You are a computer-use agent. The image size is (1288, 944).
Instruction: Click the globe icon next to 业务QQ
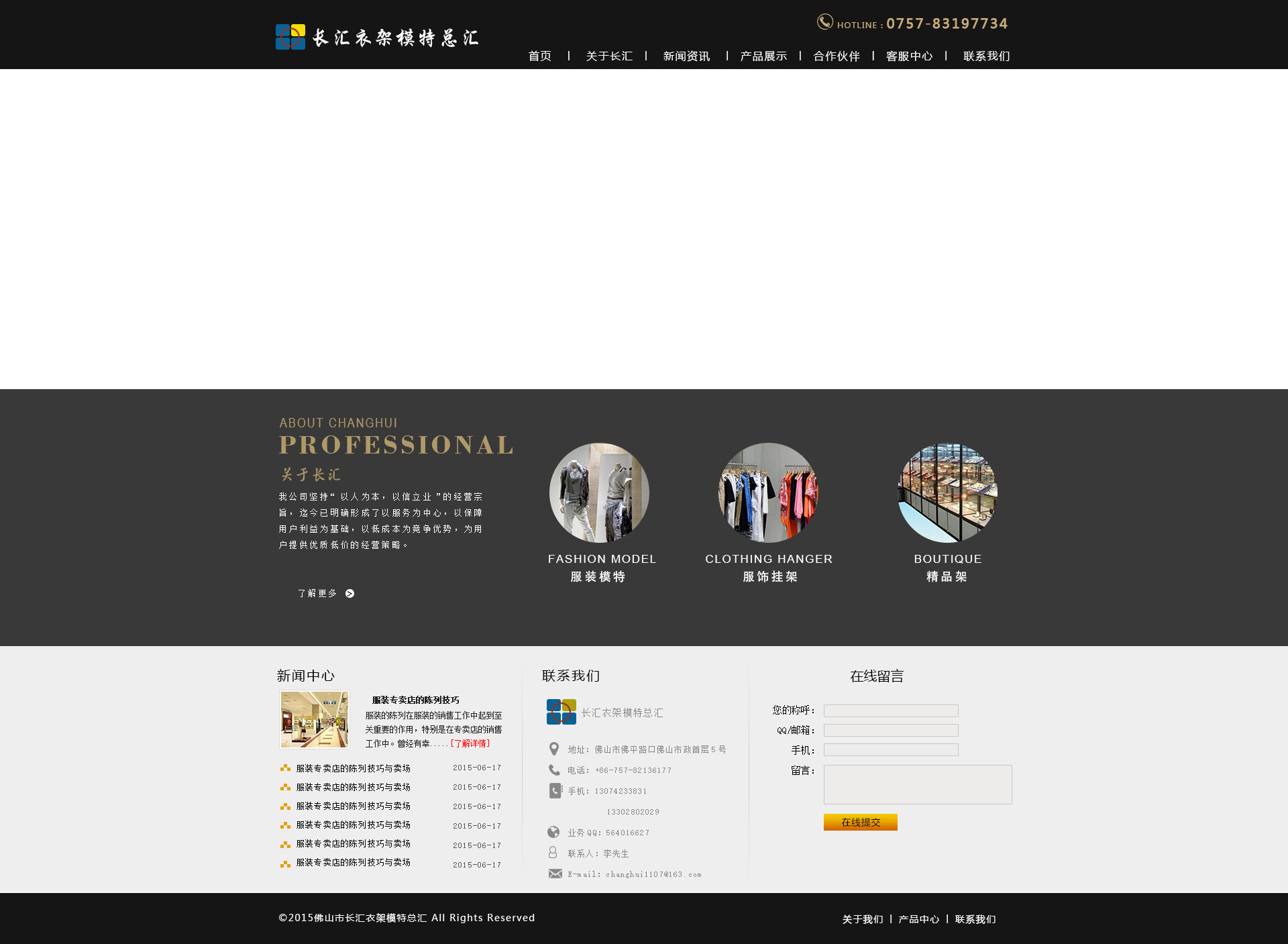click(553, 832)
